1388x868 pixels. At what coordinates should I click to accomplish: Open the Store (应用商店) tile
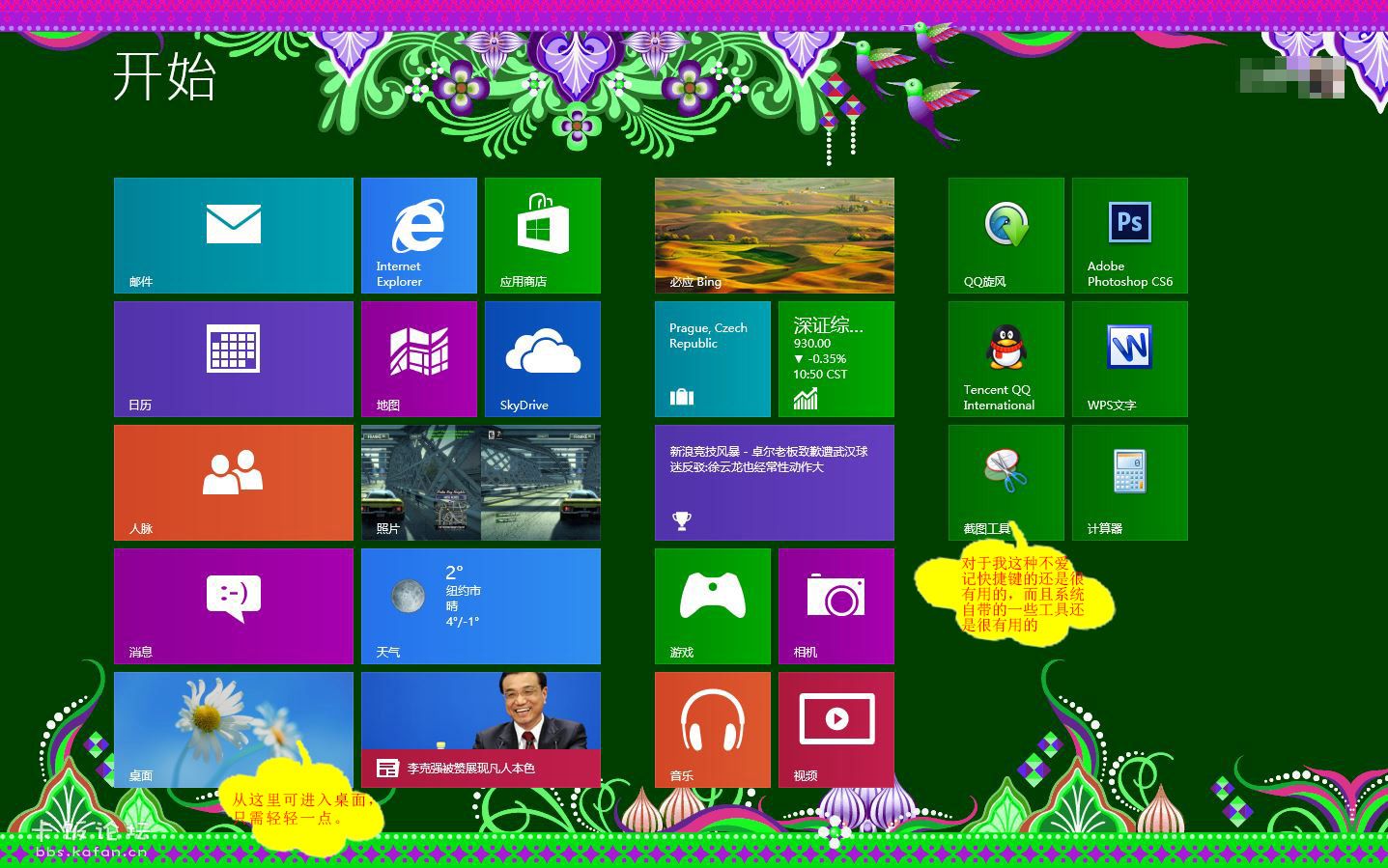pyautogui.click(x=543, y=236)
